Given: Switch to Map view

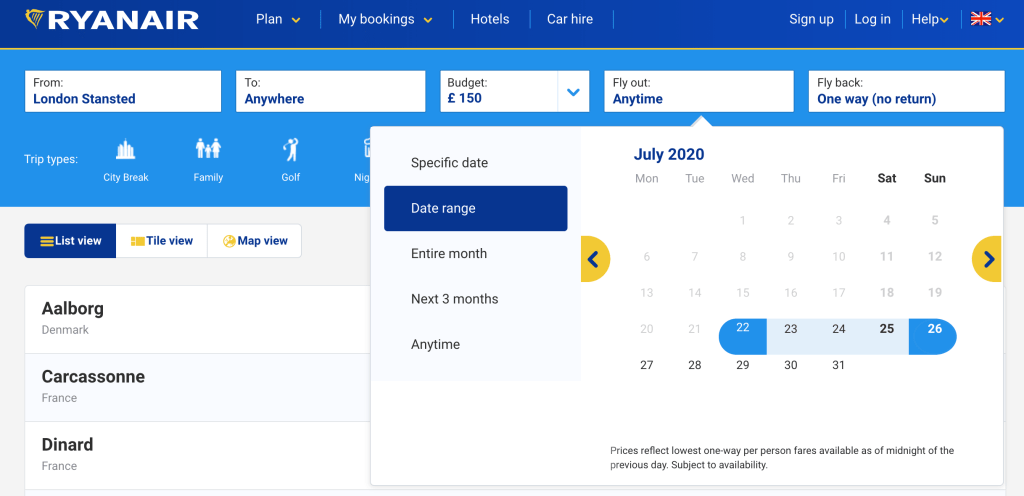Looking at the screenshot, I should (x=255, y=241).
